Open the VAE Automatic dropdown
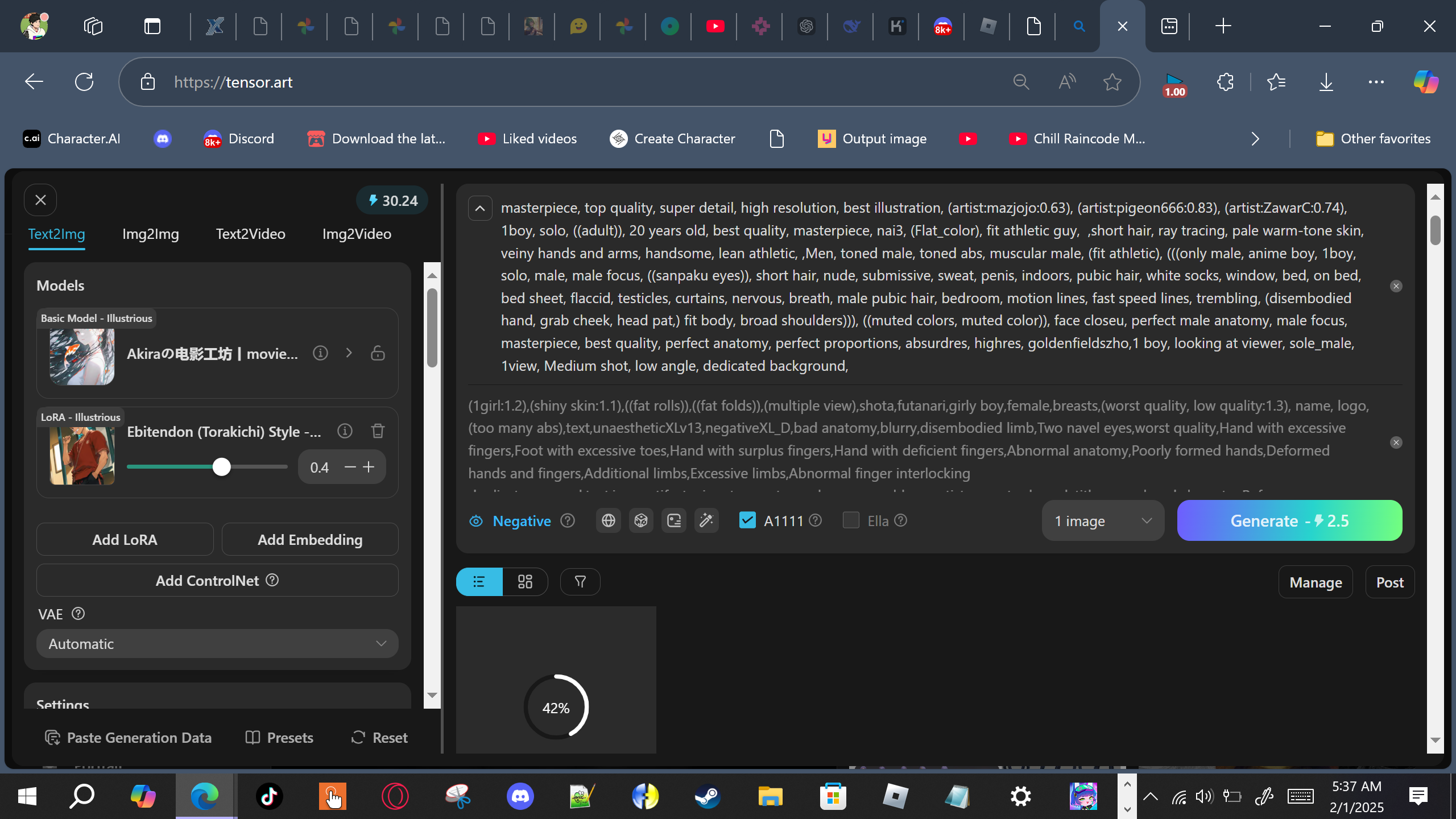Viewport: 1456px width, 819px height. 217,644
